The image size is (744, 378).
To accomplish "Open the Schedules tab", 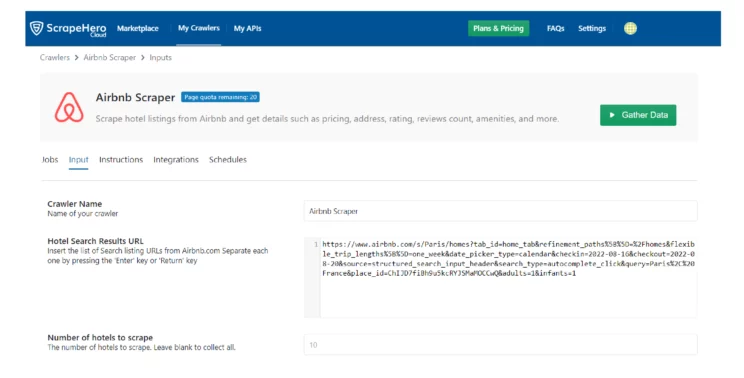I will pos(228,160).
